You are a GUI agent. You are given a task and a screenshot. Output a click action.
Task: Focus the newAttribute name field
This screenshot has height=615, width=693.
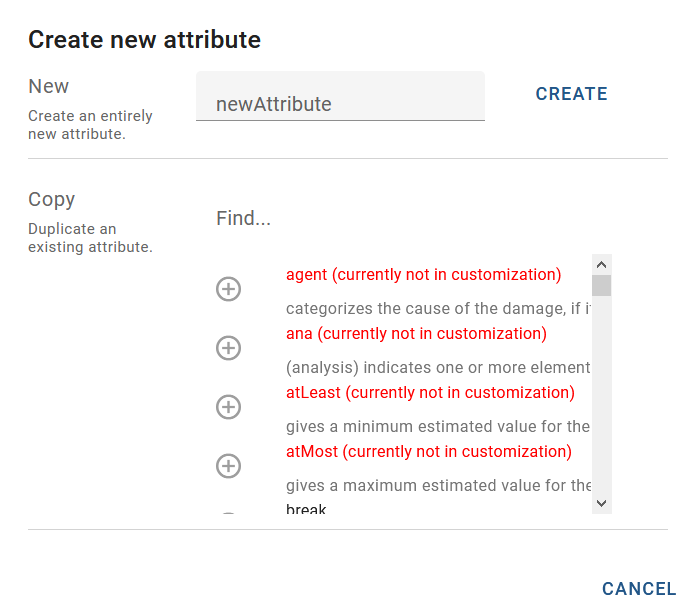tap(340, 103)
